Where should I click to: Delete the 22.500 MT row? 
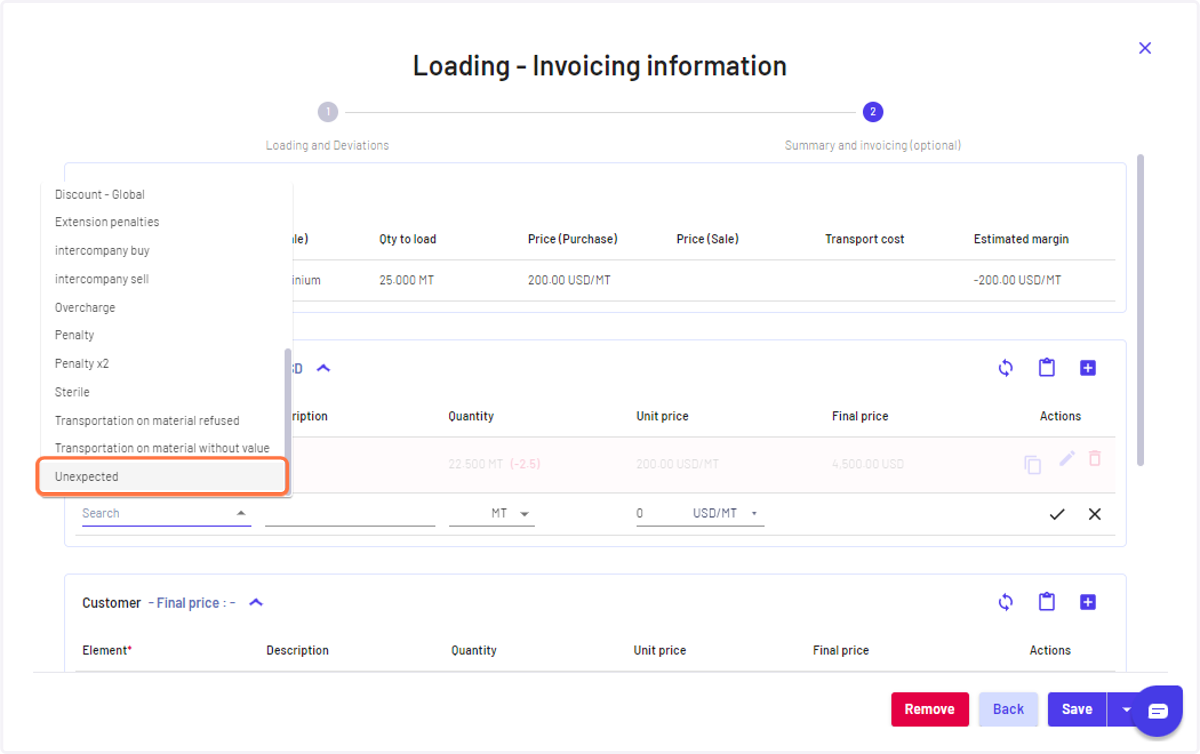(1095, 458)
